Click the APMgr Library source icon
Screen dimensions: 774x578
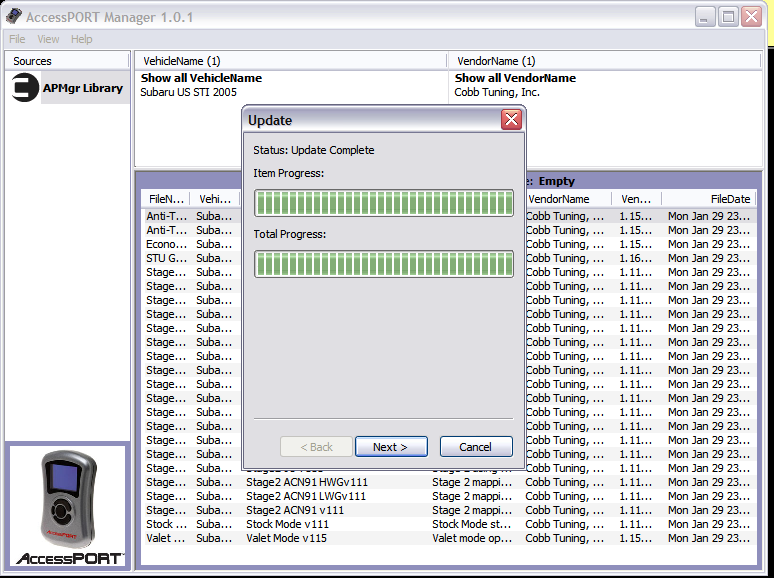(x=25, y=88)
